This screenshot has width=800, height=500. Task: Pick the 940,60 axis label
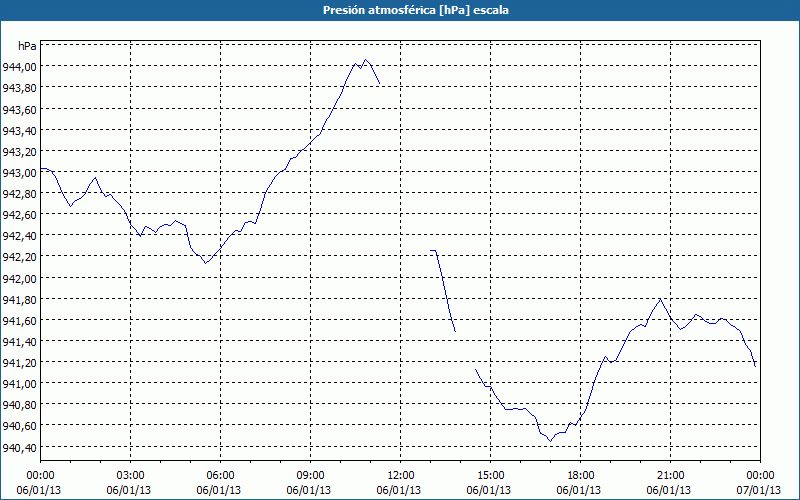(x=19, y=426)
